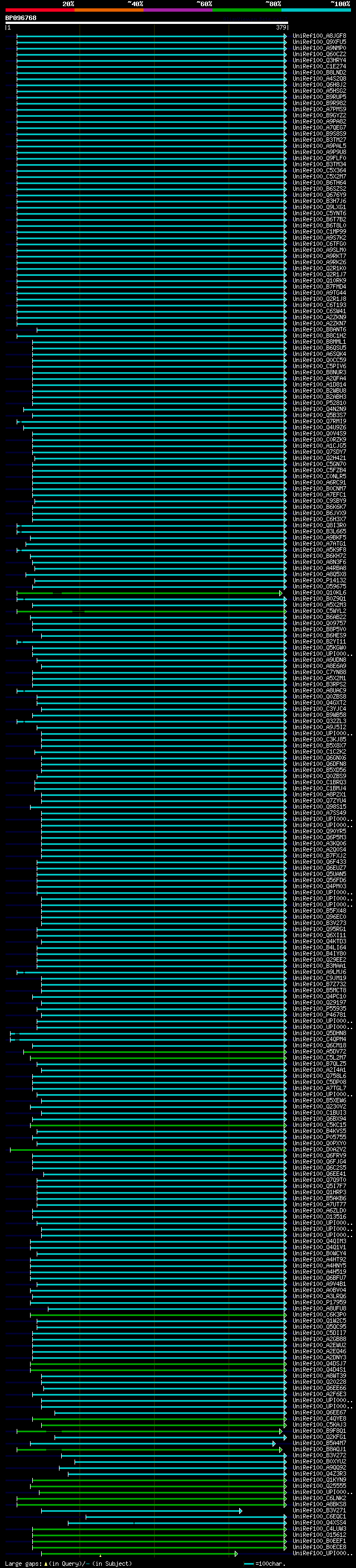Select hit label UniRef100_B6K6K7

tap(319, 507)
